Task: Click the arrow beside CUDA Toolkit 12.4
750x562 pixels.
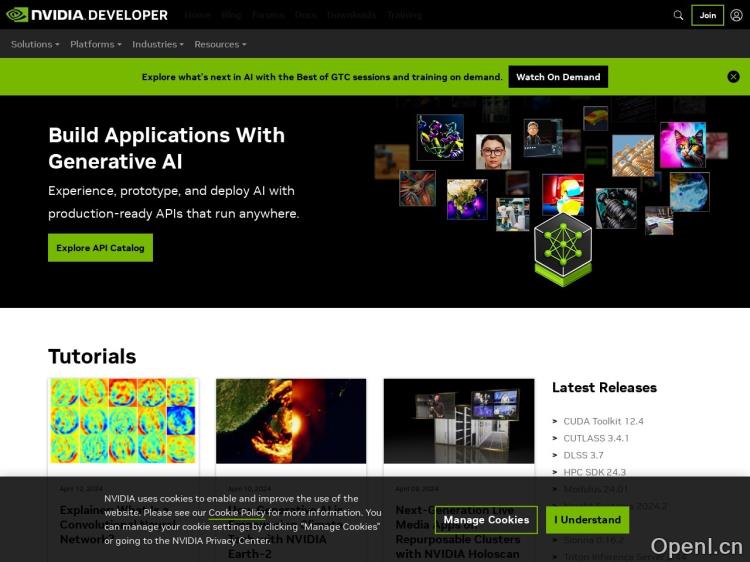Action: (x=556, y=421)
